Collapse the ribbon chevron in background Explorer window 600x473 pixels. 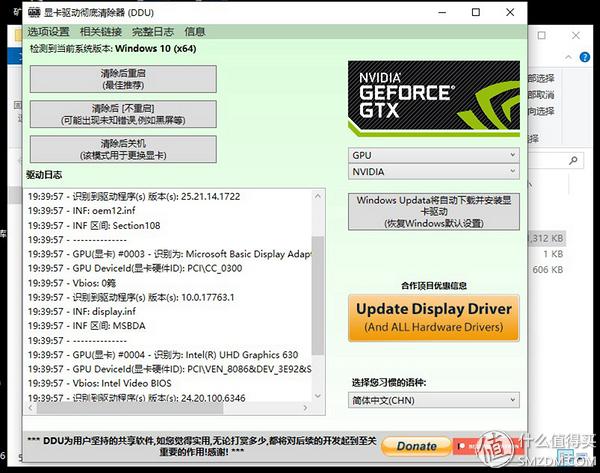tap(568, 57)
